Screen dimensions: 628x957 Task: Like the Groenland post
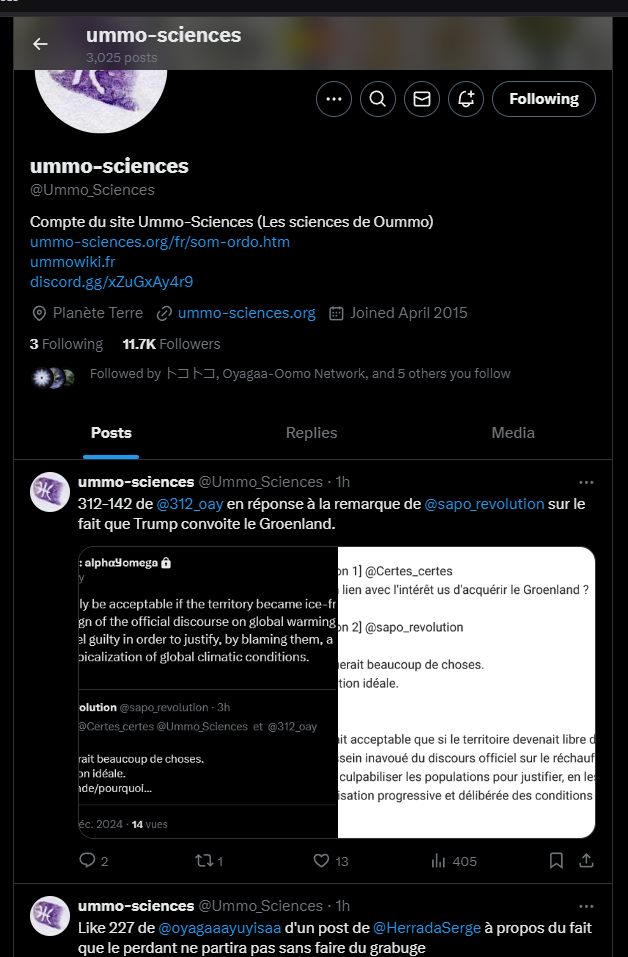point(321,860)
